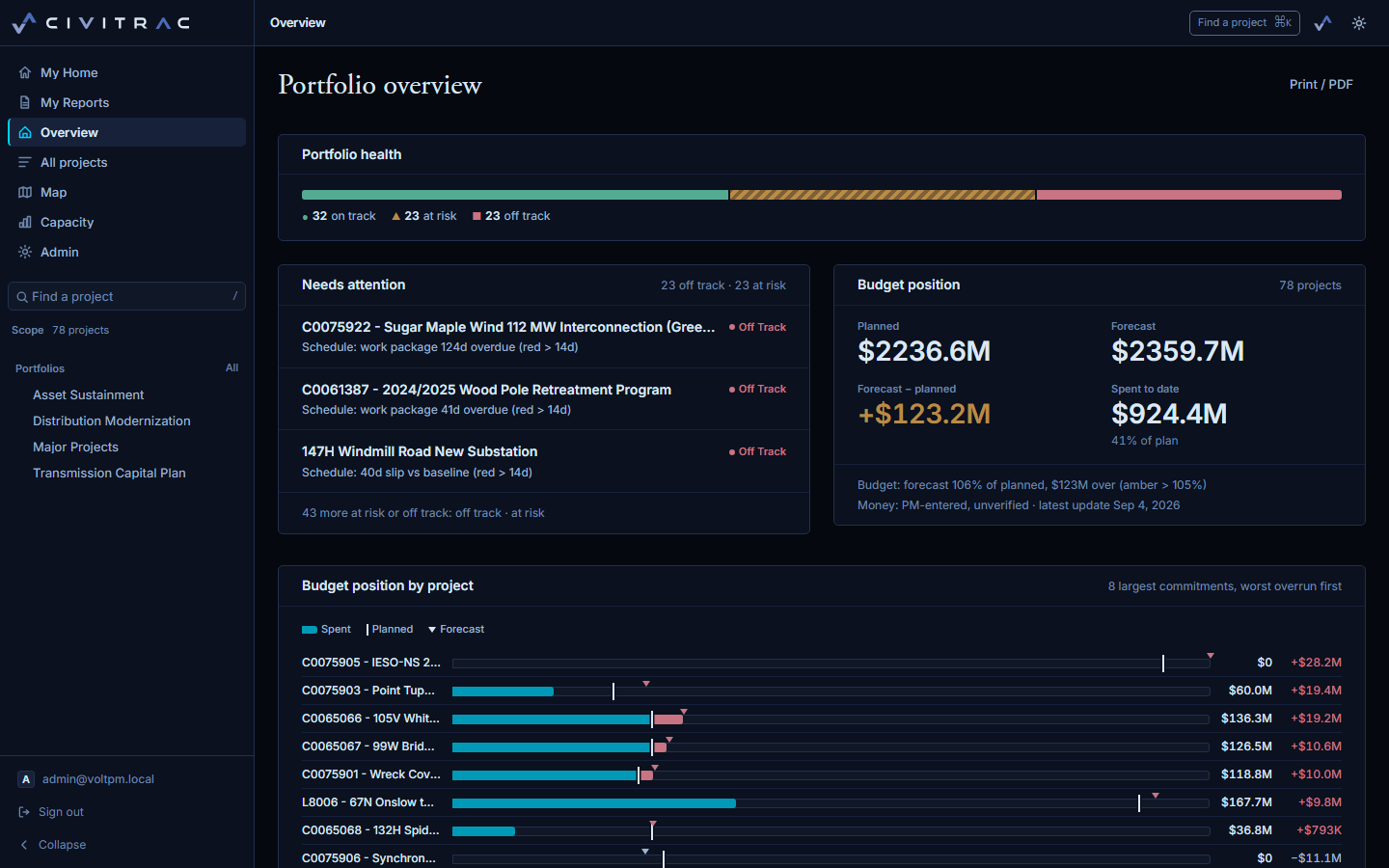The width and height of the screenshot is (1389, 868).
Task: Click the Sign out icon
Action: tap(24, 812)
